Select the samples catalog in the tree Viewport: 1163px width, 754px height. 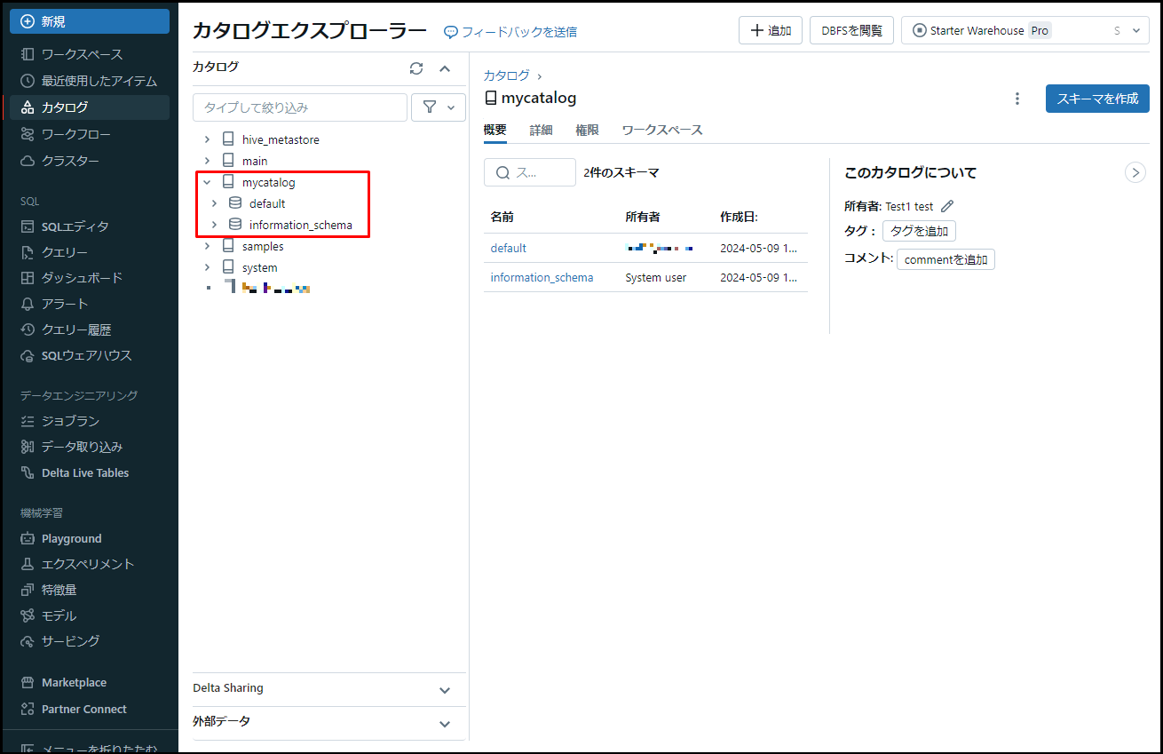pos(263,246)
